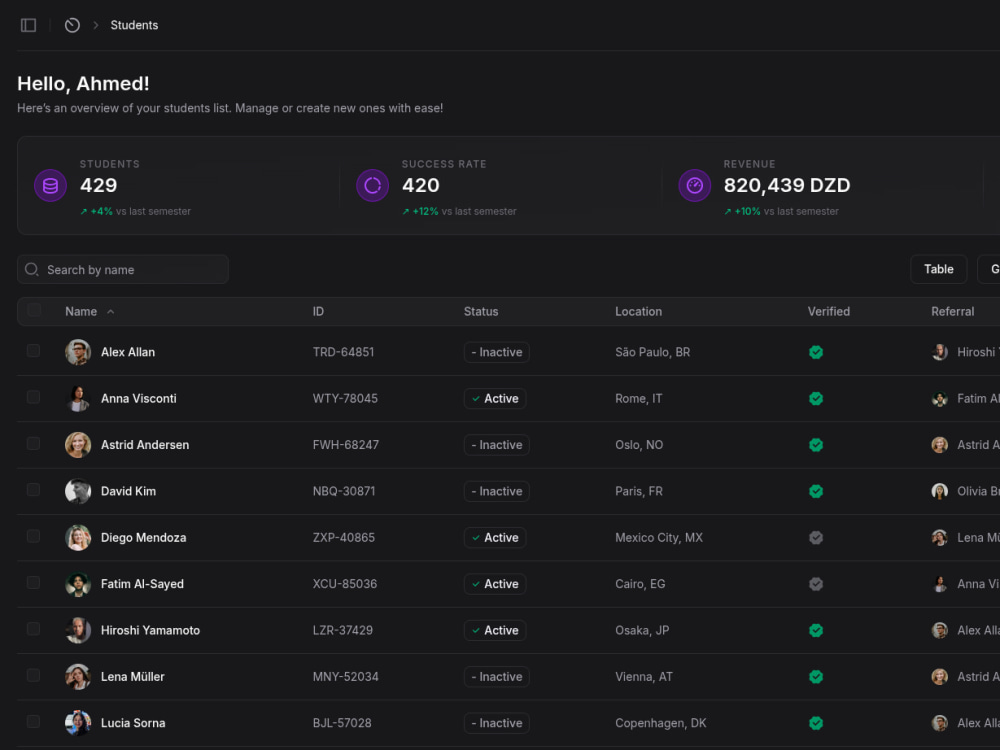Click the 820,439 DZD revenue value
Image resolution: width=1000 pixels, height=750 pixels.
pyautogui.click(x=786, y=186)
